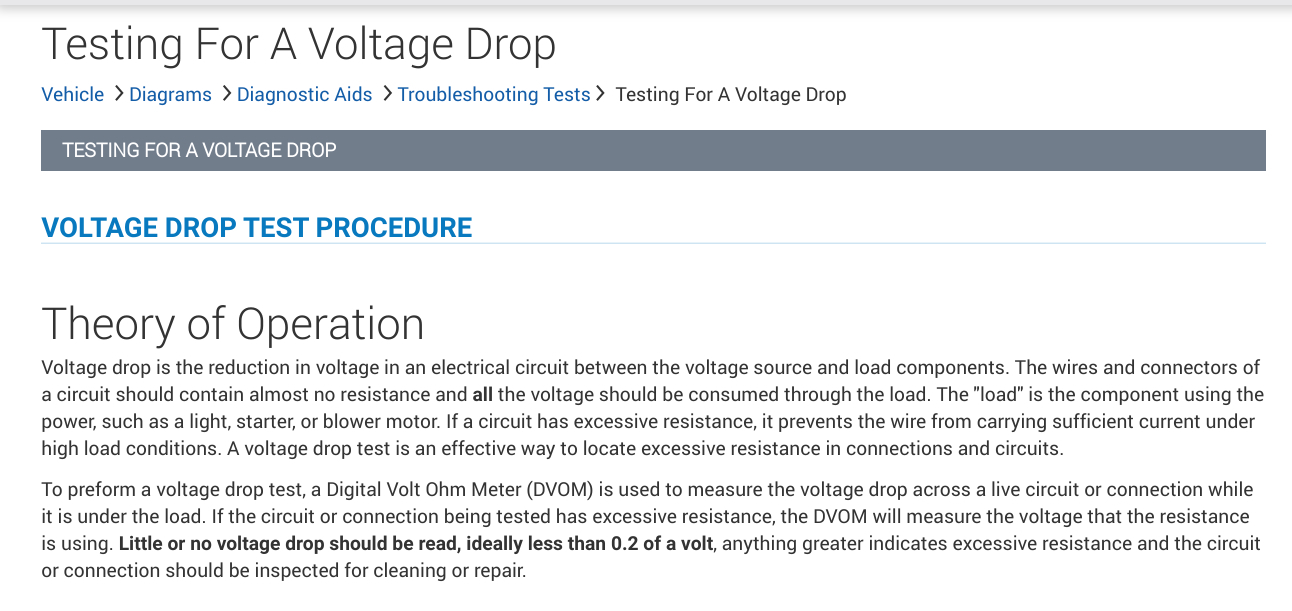Viewport: 1292px width, 611px height.
Task: Click the blue VOLTAGE DROP TEST PROCEDURE heading
Action: pos(256,227)
